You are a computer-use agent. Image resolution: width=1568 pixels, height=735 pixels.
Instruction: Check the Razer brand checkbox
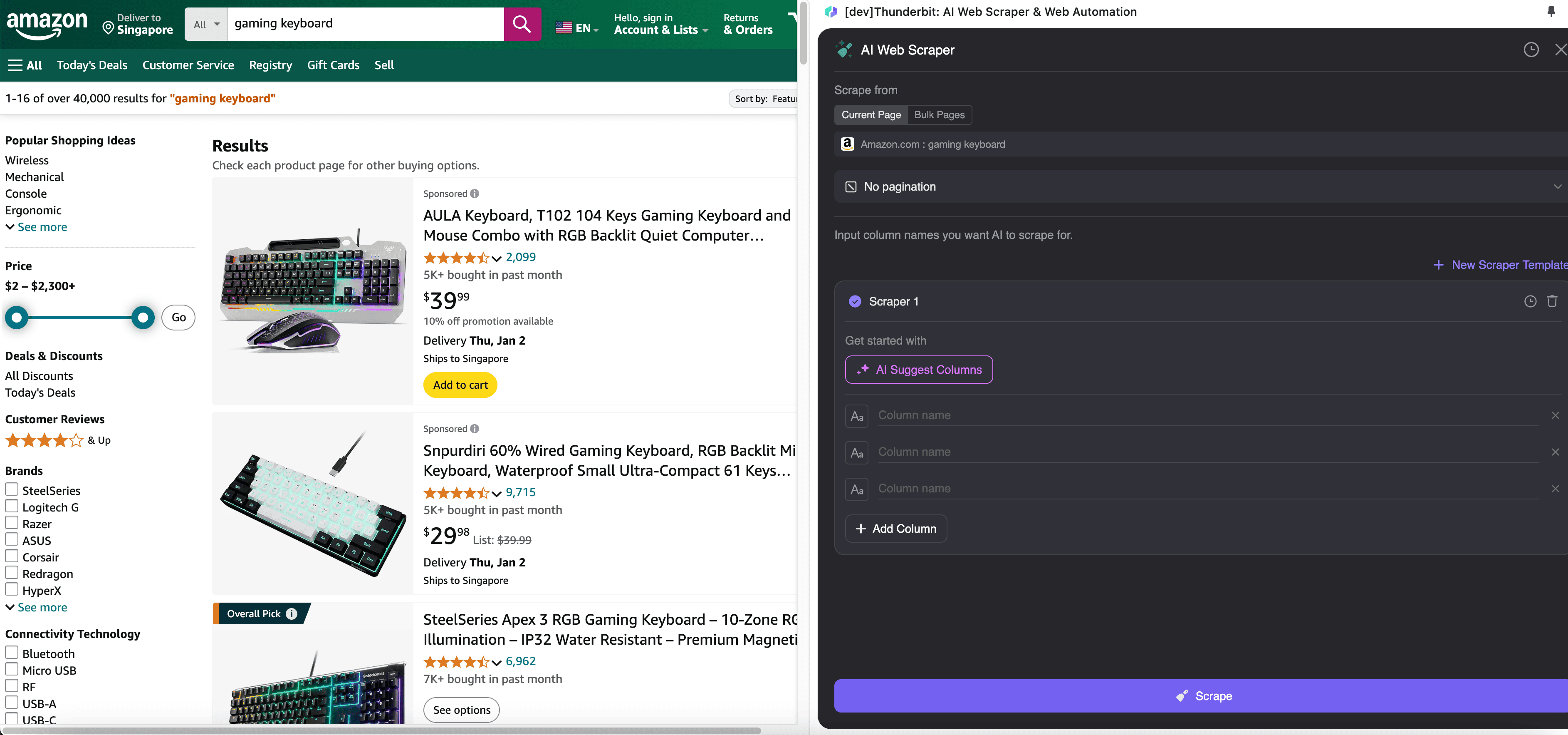(12, 522)
